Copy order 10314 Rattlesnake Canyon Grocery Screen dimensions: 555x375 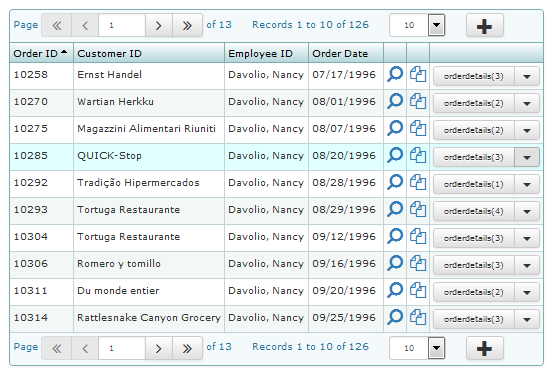coord(418,317)
